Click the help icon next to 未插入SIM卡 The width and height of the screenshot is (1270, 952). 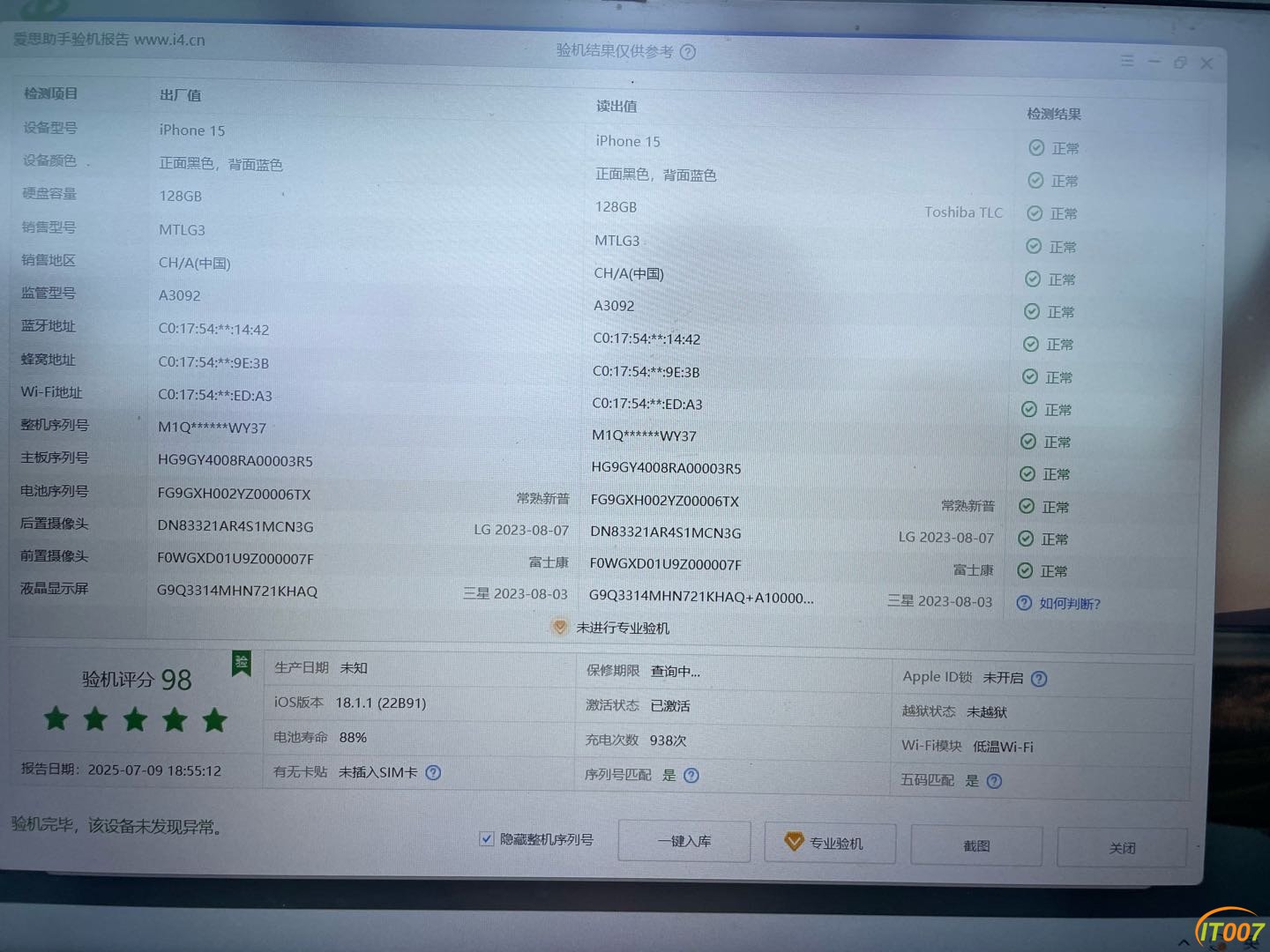click(x=433, y=772)
